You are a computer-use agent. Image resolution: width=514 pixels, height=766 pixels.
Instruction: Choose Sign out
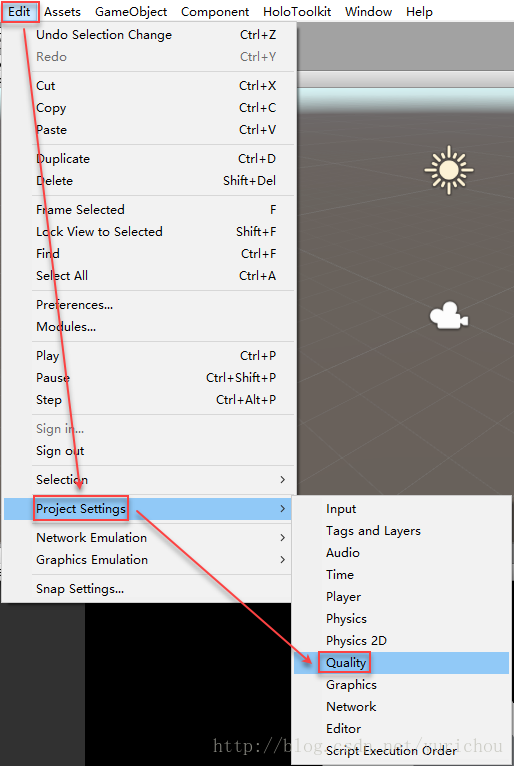pyautogui.click(x=149, y=451)
